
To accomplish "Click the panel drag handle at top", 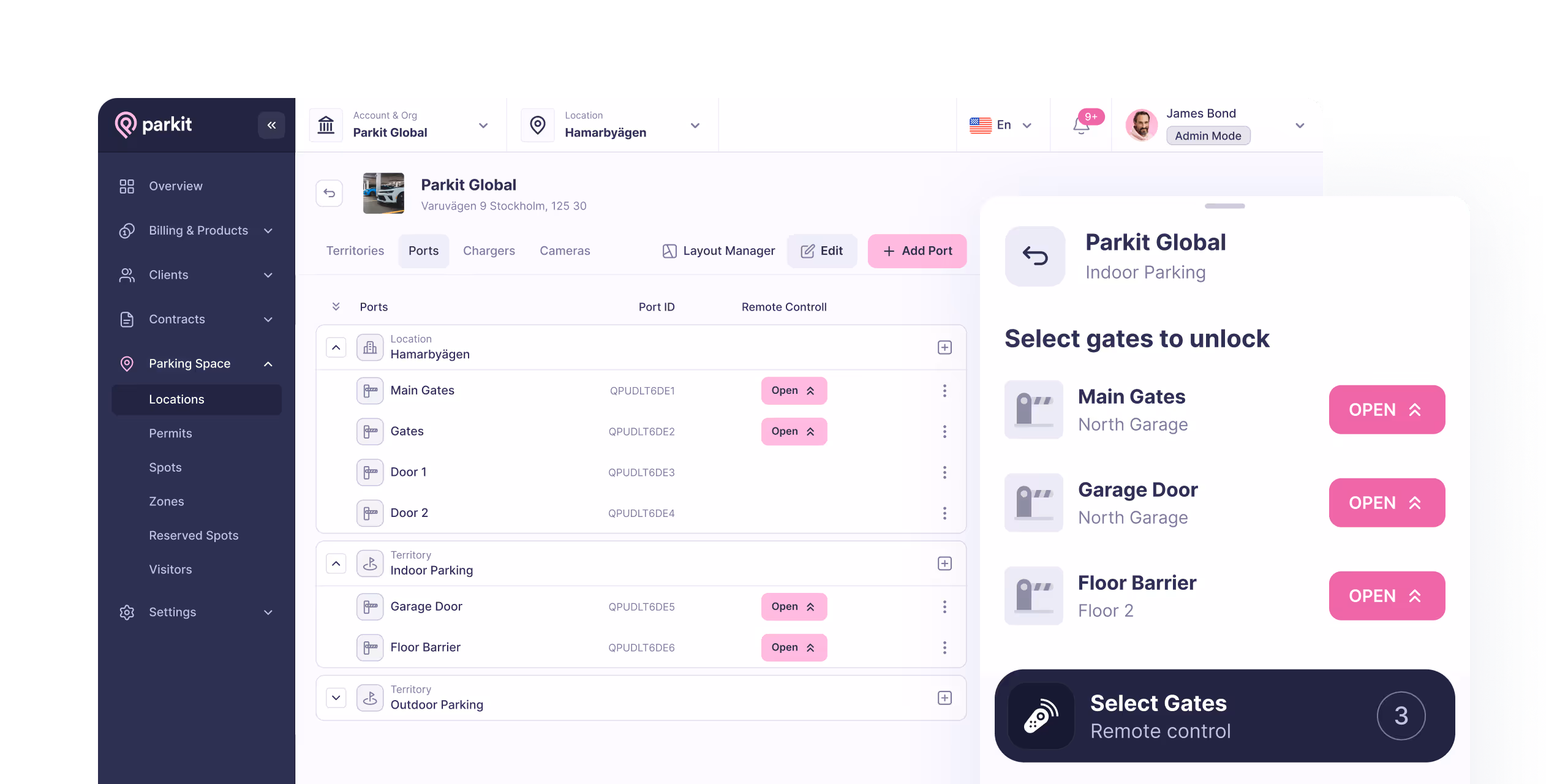I will pos(1224,206).
